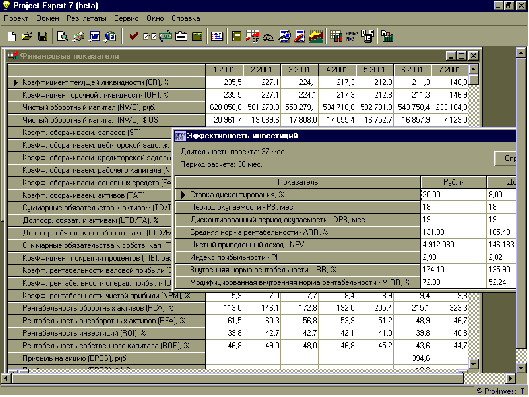
Task: Click the row pointer arrow beside Ставка дисконтирования
Action: click(x=183, y=195)
